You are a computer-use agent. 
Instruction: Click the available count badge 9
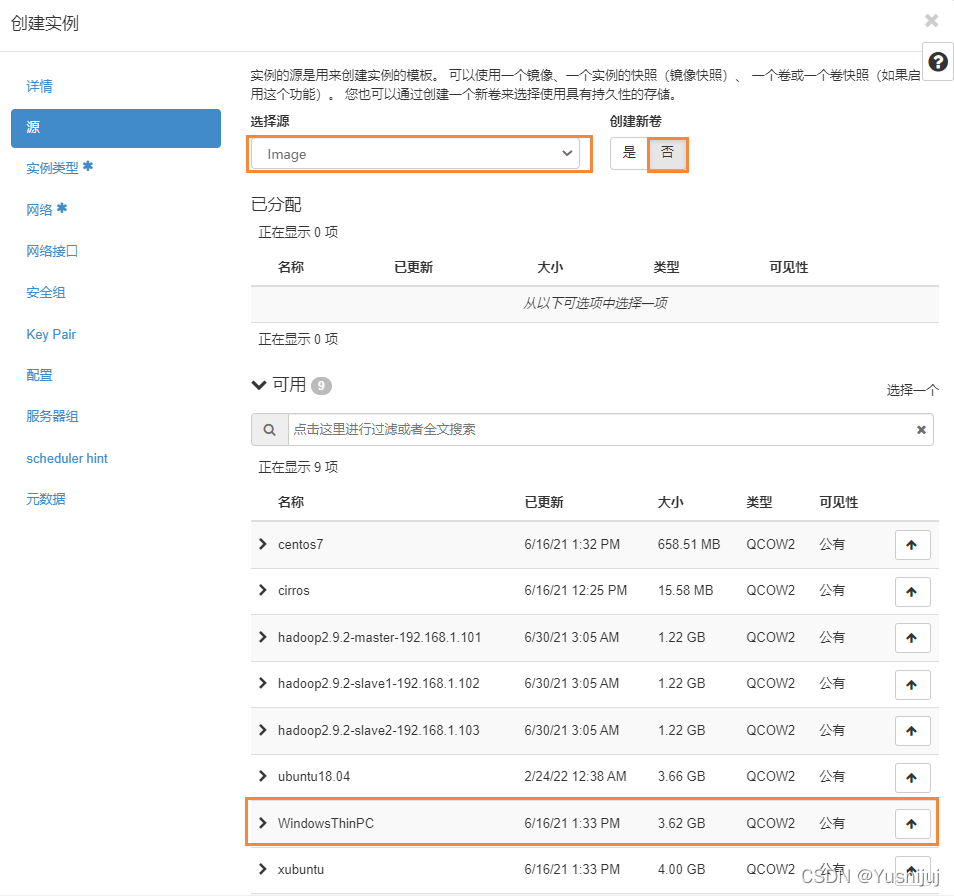[321, 386]
